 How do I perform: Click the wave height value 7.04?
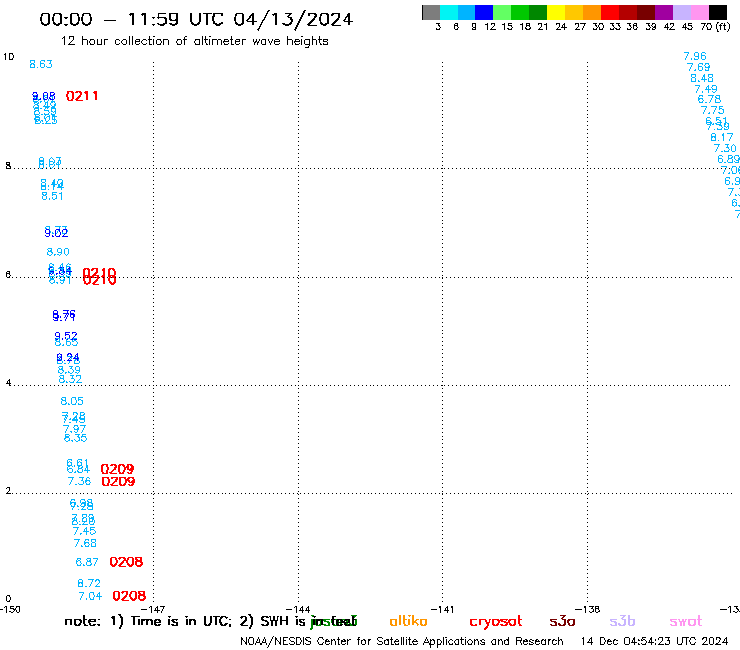click(x=90, y=596)
